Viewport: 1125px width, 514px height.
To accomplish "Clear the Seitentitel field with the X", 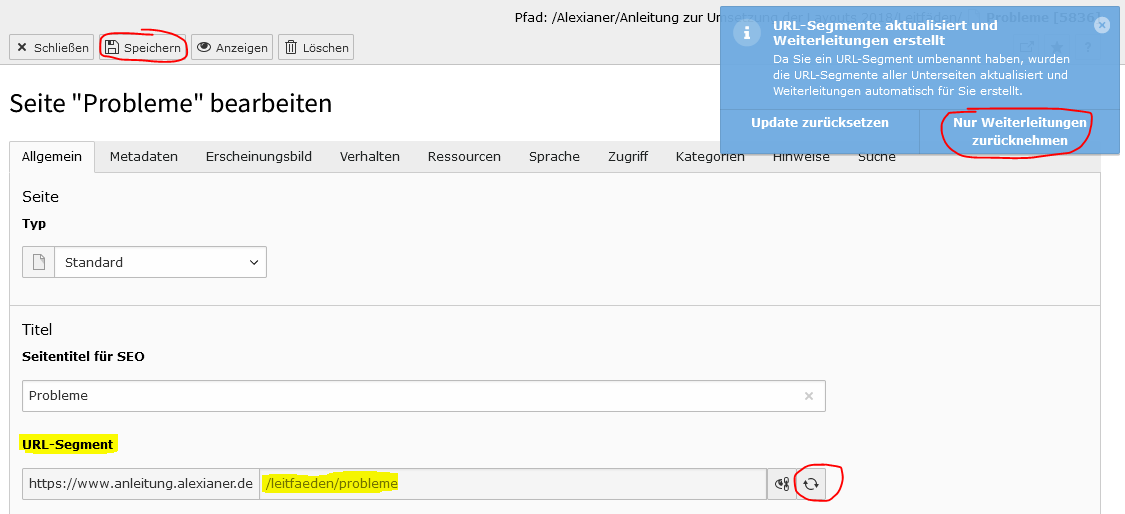I will click(809, 396).
